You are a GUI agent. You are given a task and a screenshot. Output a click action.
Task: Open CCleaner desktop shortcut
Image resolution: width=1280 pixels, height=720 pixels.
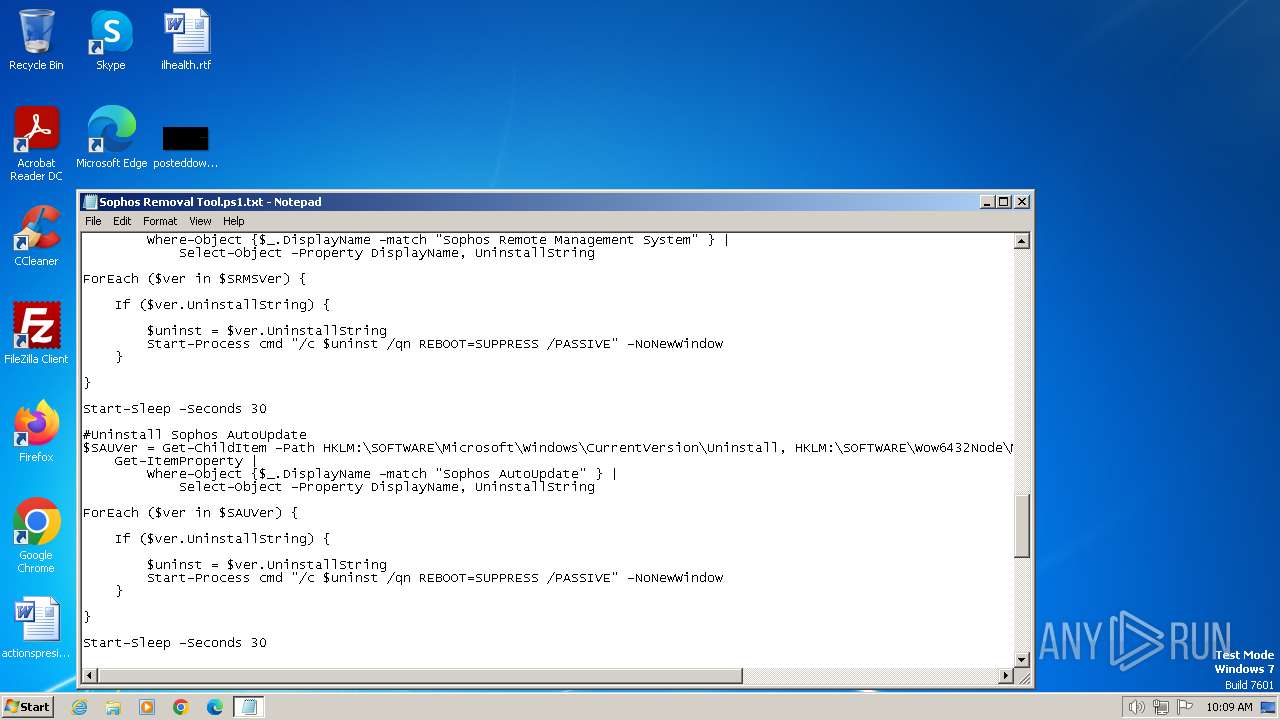(x=36, y=236)
